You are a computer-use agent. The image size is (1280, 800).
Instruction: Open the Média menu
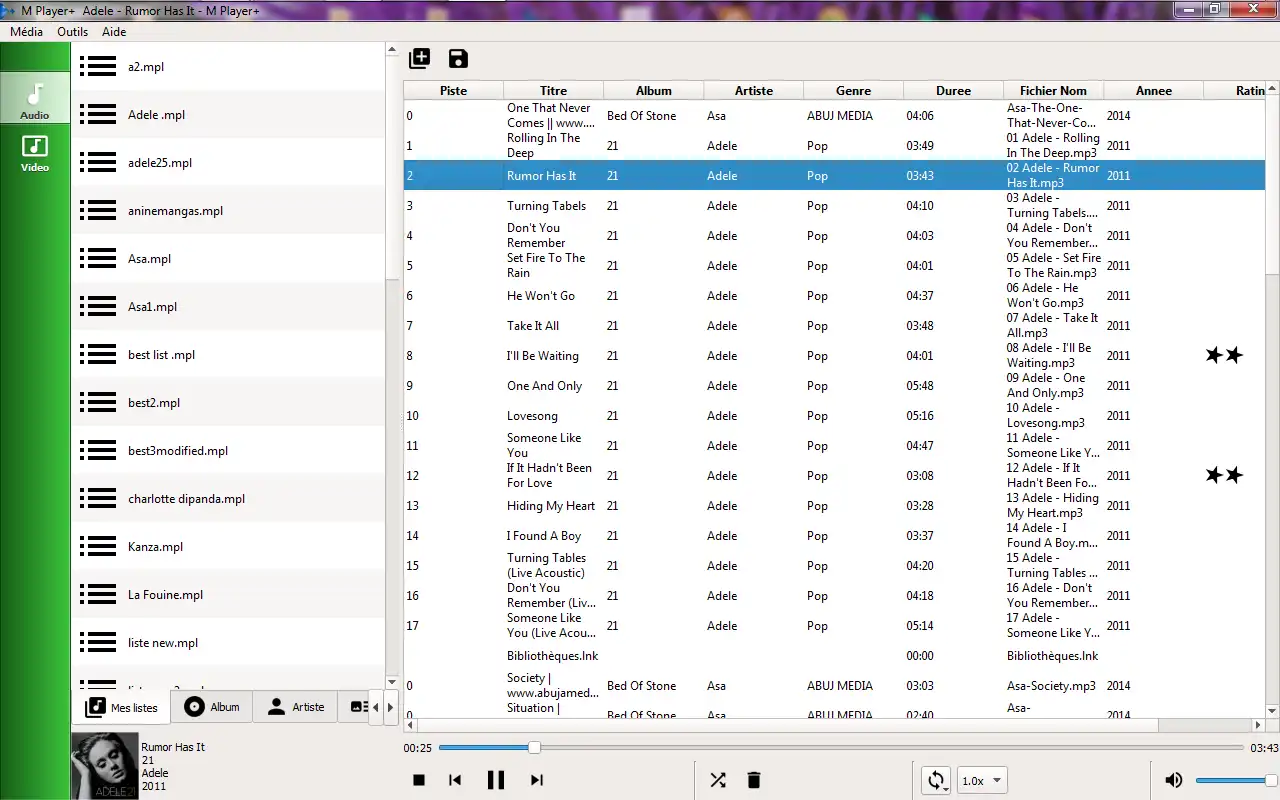(x=26, y=31)
